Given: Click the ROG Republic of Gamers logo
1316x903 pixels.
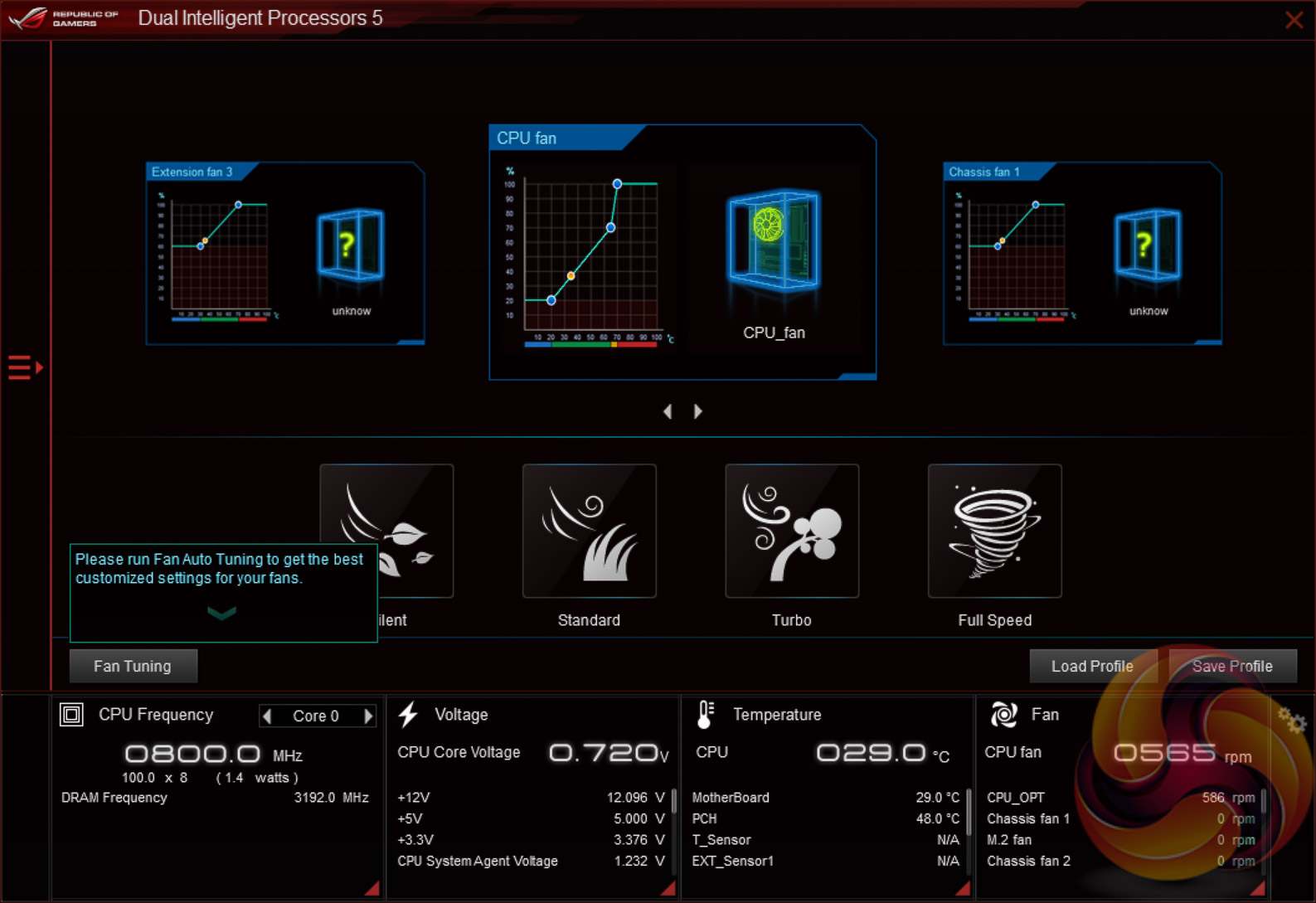Looking at the screenshot, I should point(64,18).
